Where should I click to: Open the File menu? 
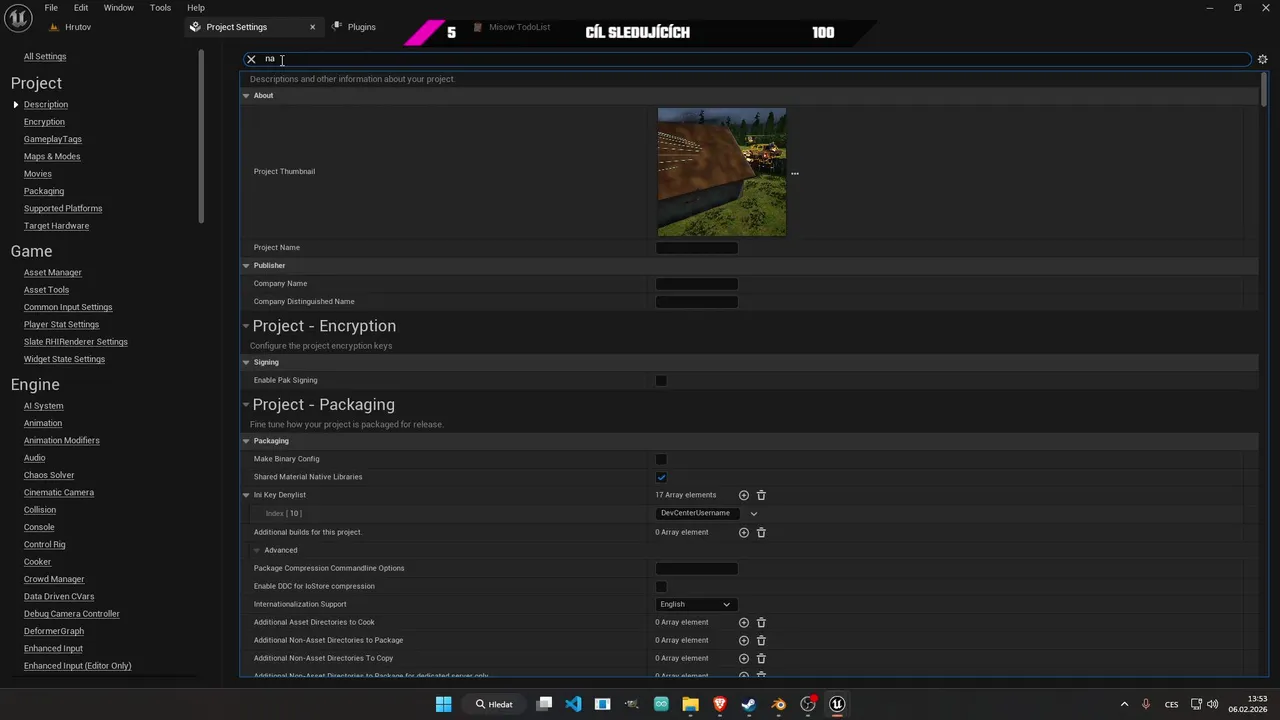pos(51,8)
